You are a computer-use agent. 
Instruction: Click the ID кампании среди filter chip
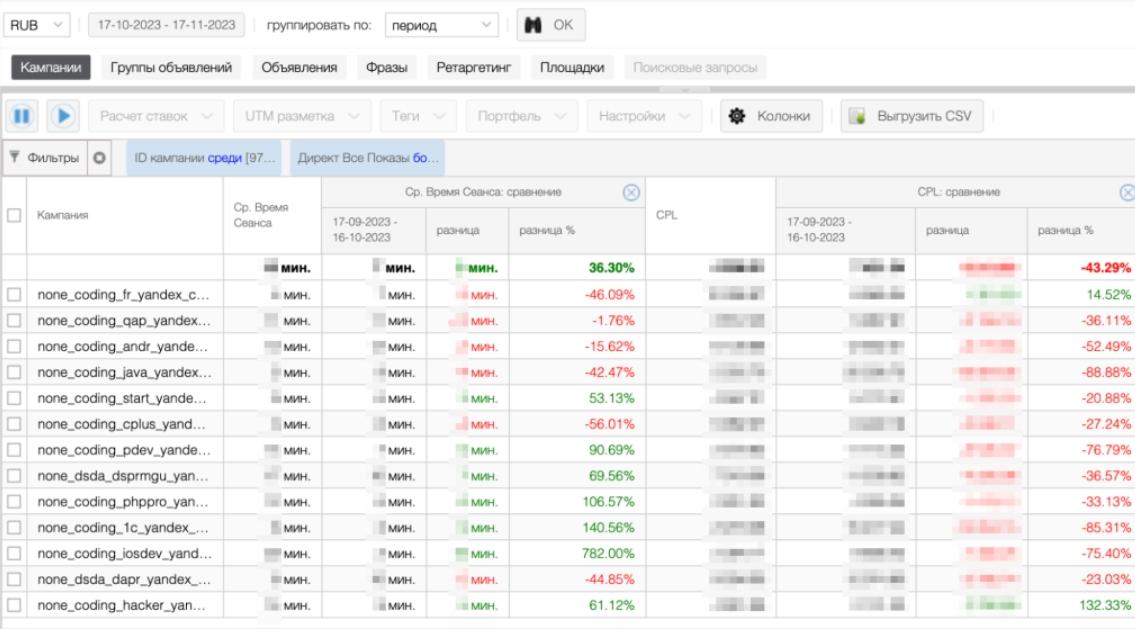click(205, 158)
